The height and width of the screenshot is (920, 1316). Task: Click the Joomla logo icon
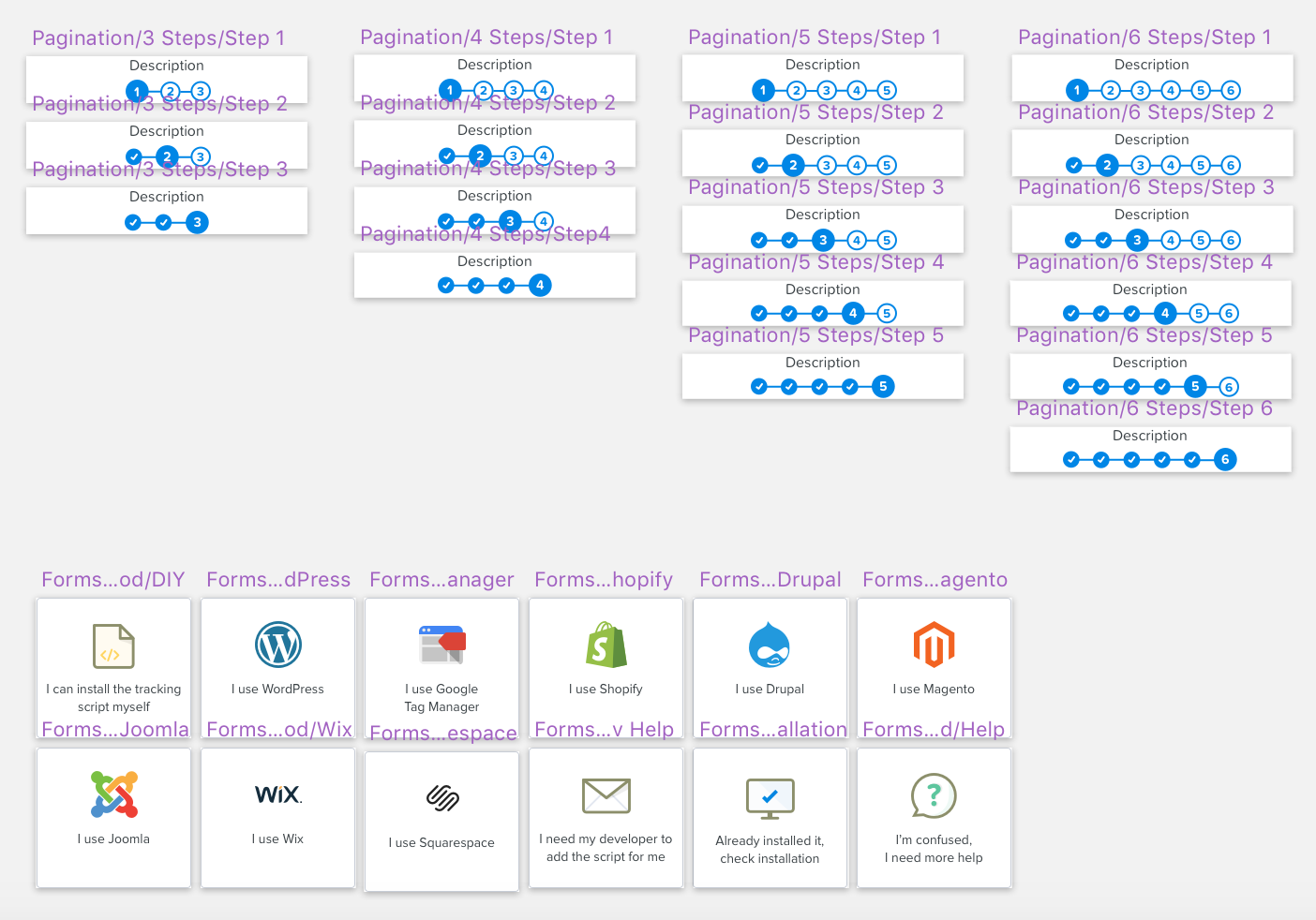(114, 794)
